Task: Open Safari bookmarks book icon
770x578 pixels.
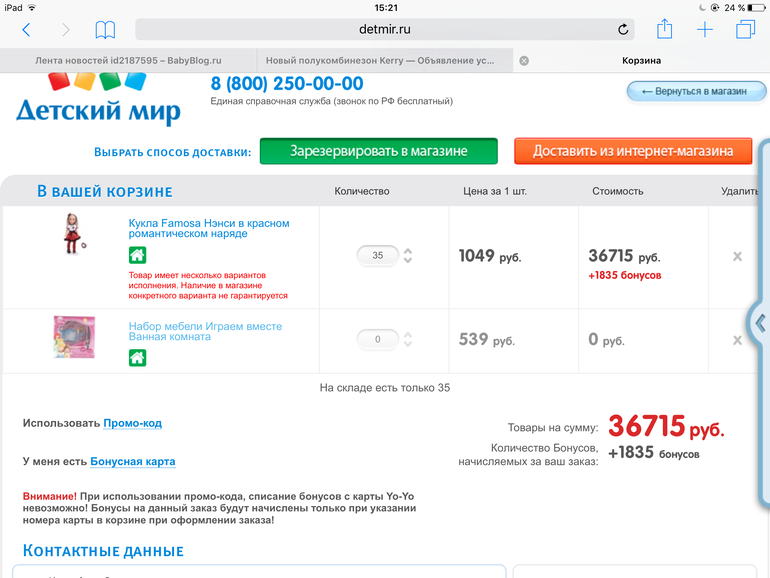Action: (x=105, y=30)
